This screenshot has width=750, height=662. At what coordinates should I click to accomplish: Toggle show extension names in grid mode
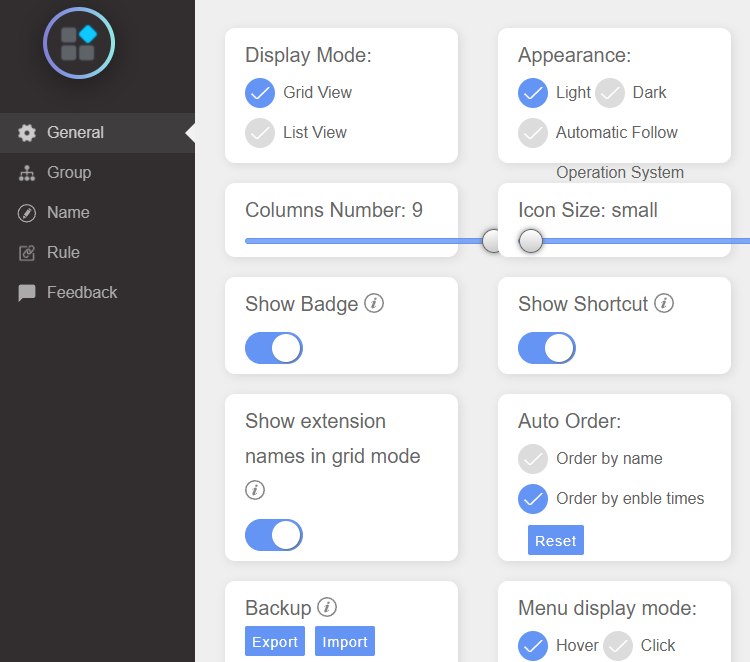coord(274,535)
